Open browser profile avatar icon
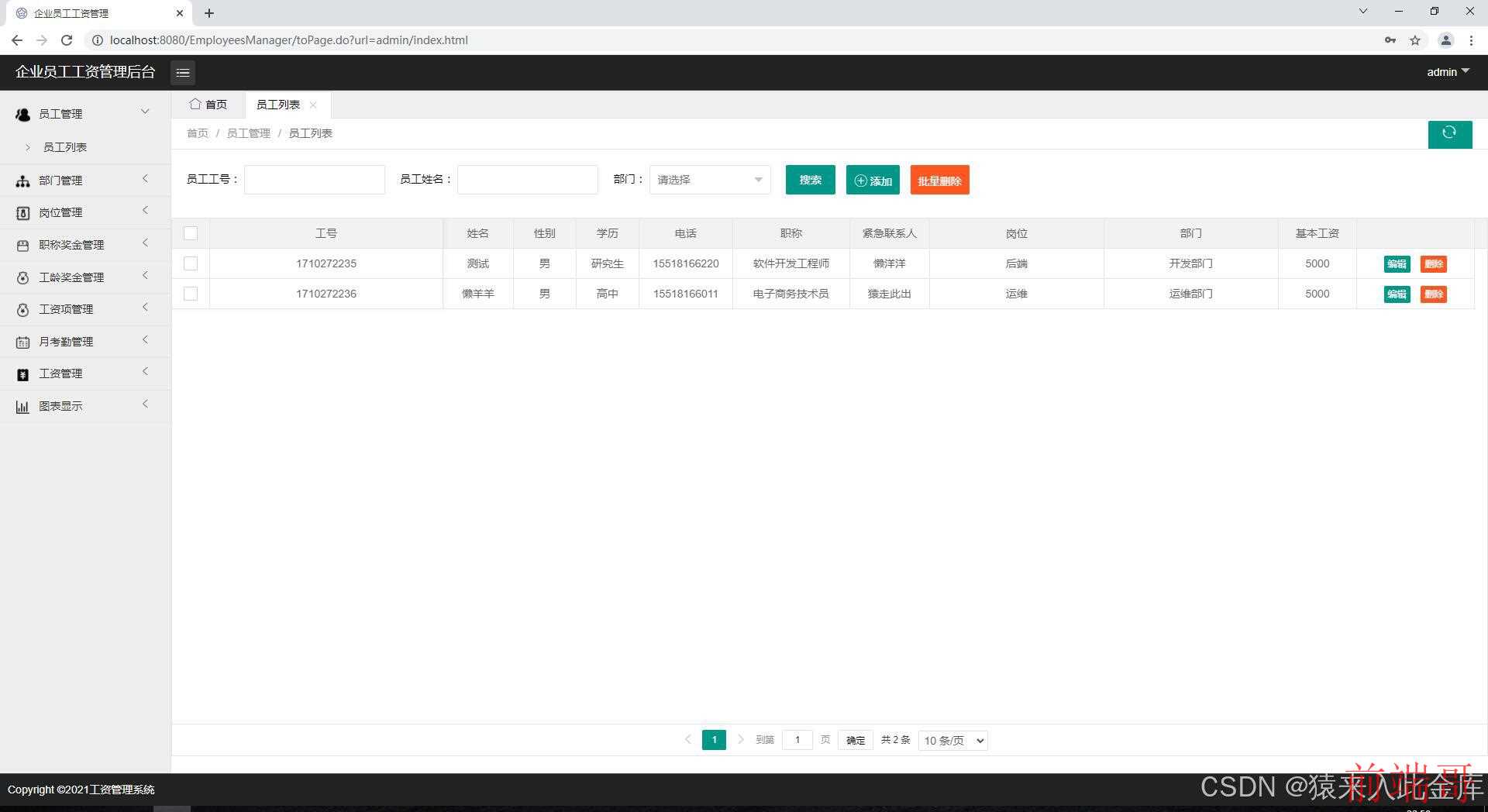 (x=1445, y=40)
